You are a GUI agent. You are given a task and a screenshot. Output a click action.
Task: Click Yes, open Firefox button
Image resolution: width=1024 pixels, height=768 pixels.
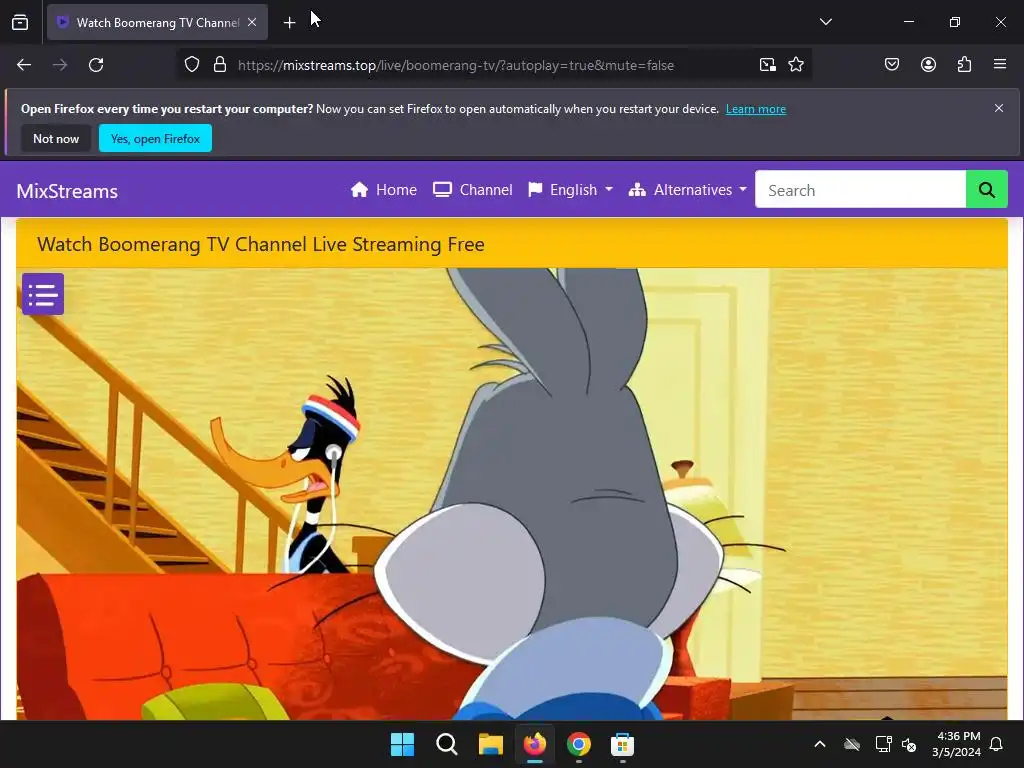155,138
